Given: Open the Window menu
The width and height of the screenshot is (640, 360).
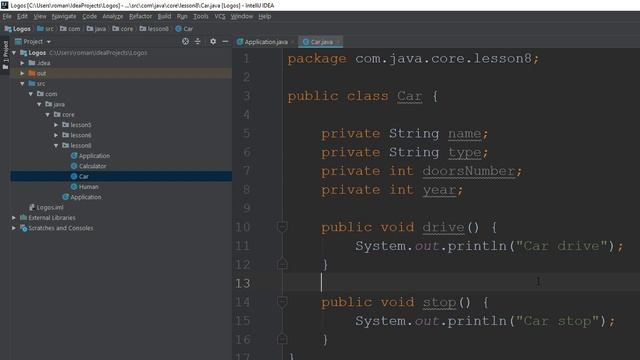Looking at the screenshot, I should tap(242, 16).
